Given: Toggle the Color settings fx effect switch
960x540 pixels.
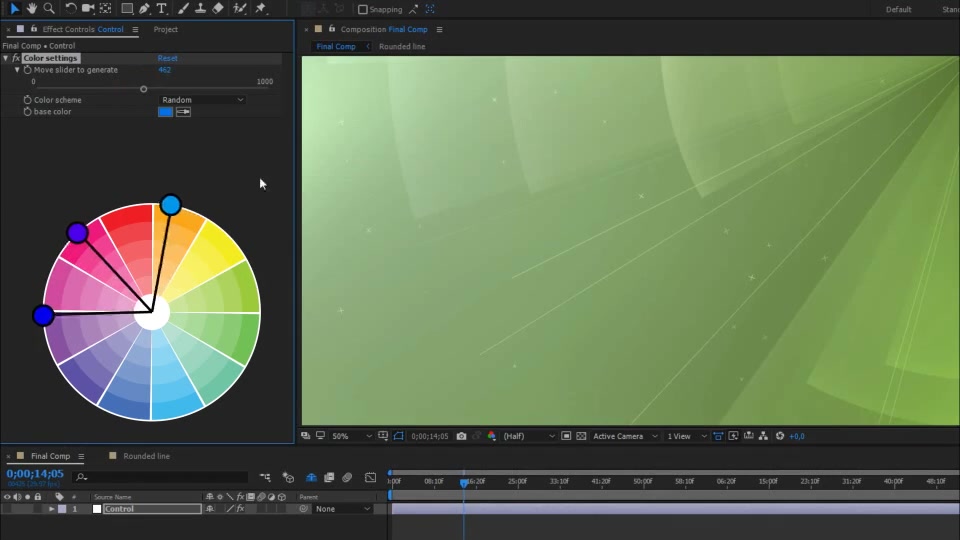Looking at the screenshot, I should 16,58.
